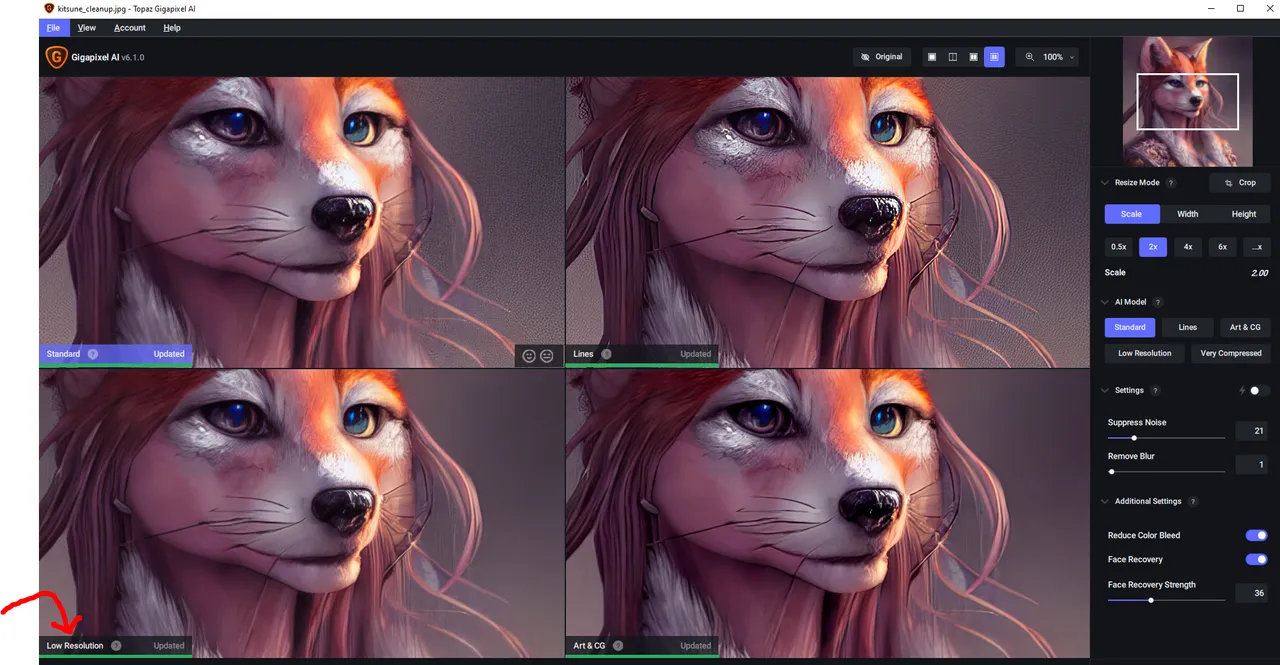Image resolution: width=1280 pixels, height=665 pixels.
Task: Click the Scale value 2.00
Action: [x=1259, y=273]
